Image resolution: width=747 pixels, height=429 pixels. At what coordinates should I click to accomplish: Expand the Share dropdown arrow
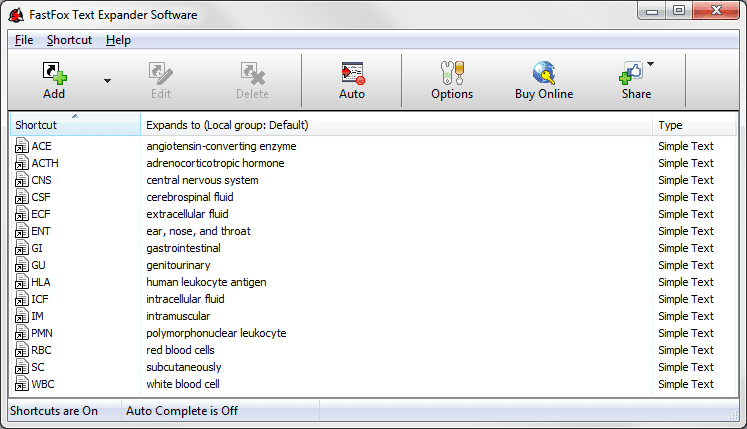[651, 64]
